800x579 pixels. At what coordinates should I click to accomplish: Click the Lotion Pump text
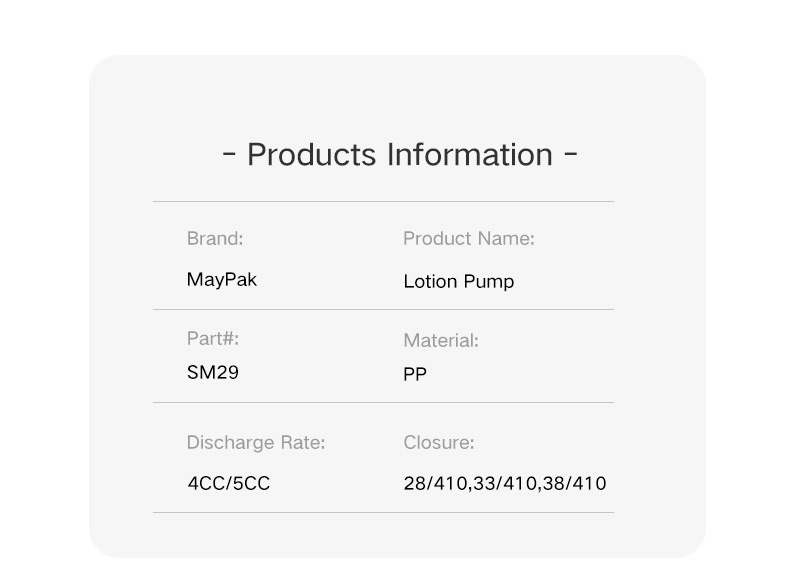click(x=459, y=282)
